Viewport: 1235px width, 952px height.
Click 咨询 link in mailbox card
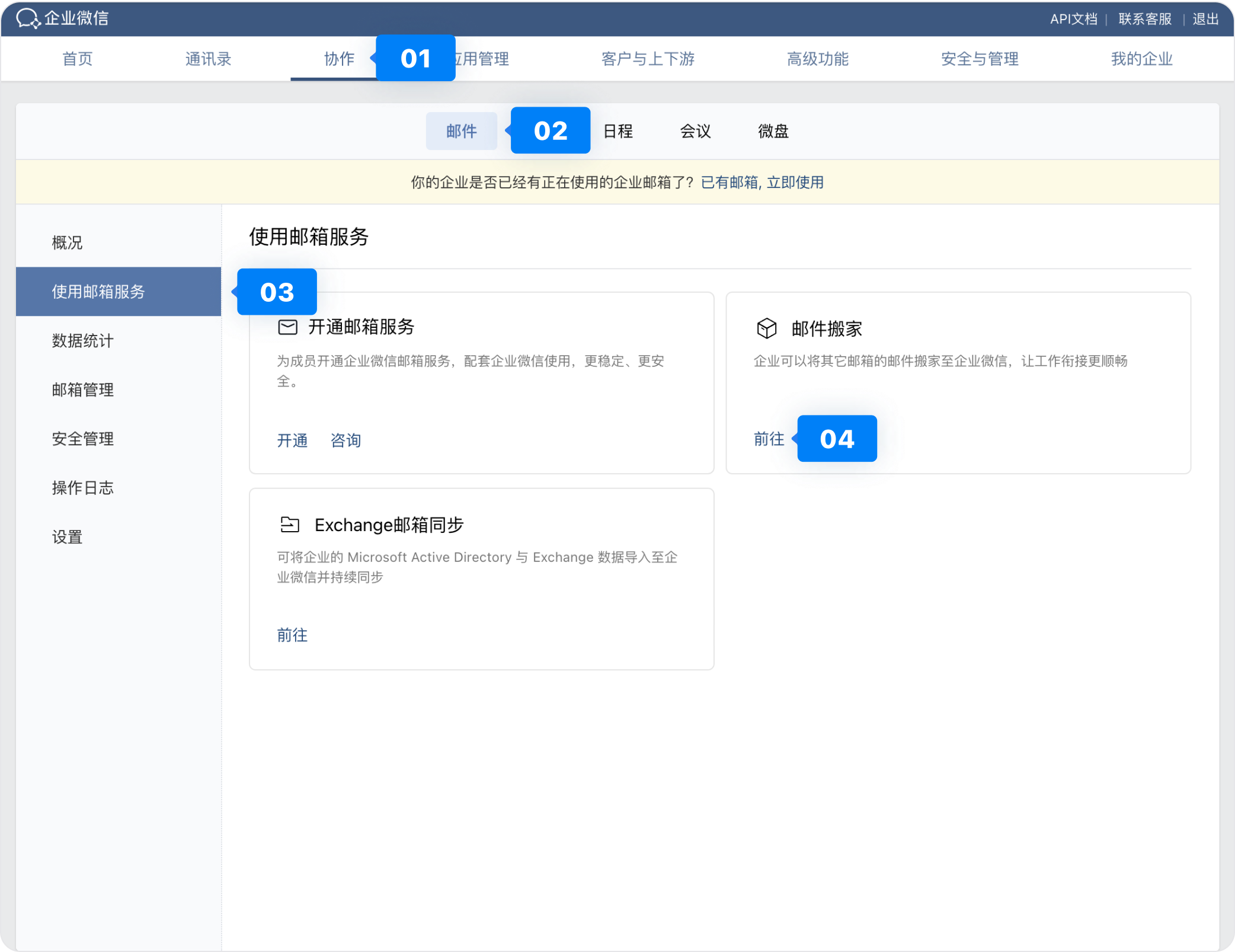(x=345, y=440)
